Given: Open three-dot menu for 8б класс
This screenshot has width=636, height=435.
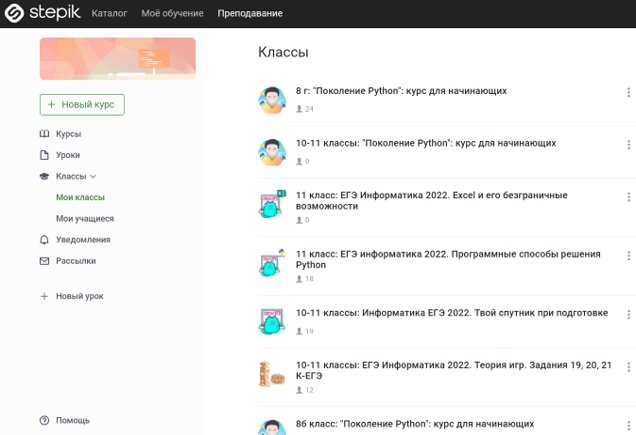Looking at the screenshot, I should [628, 426].
